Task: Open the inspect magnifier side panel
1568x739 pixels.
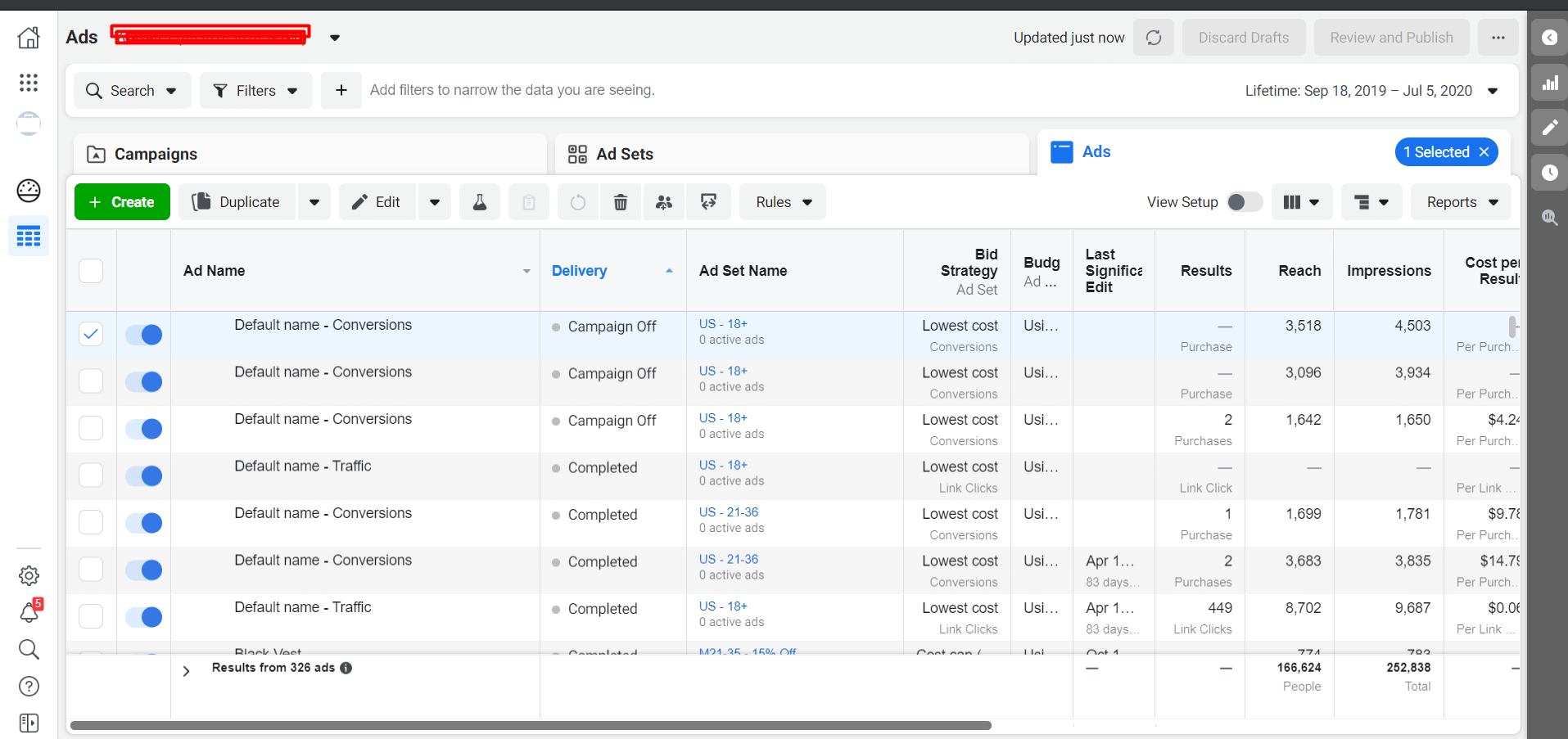Action: [1549, 218]
